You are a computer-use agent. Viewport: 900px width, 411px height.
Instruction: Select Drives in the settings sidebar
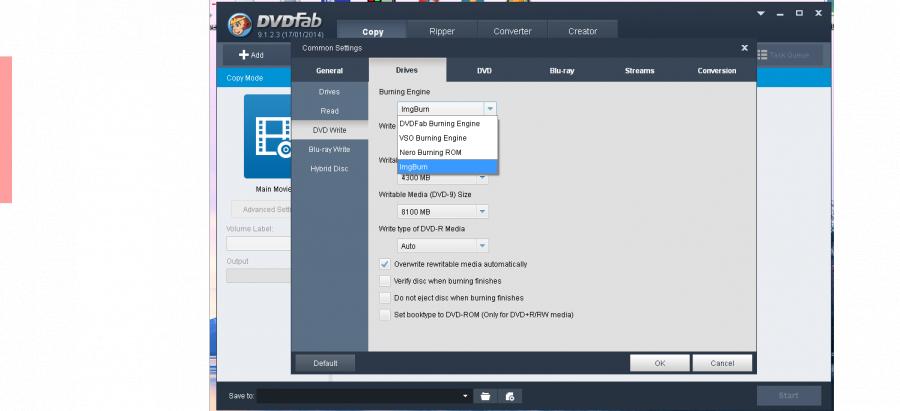pyautogui.click(x=329, y=92)
